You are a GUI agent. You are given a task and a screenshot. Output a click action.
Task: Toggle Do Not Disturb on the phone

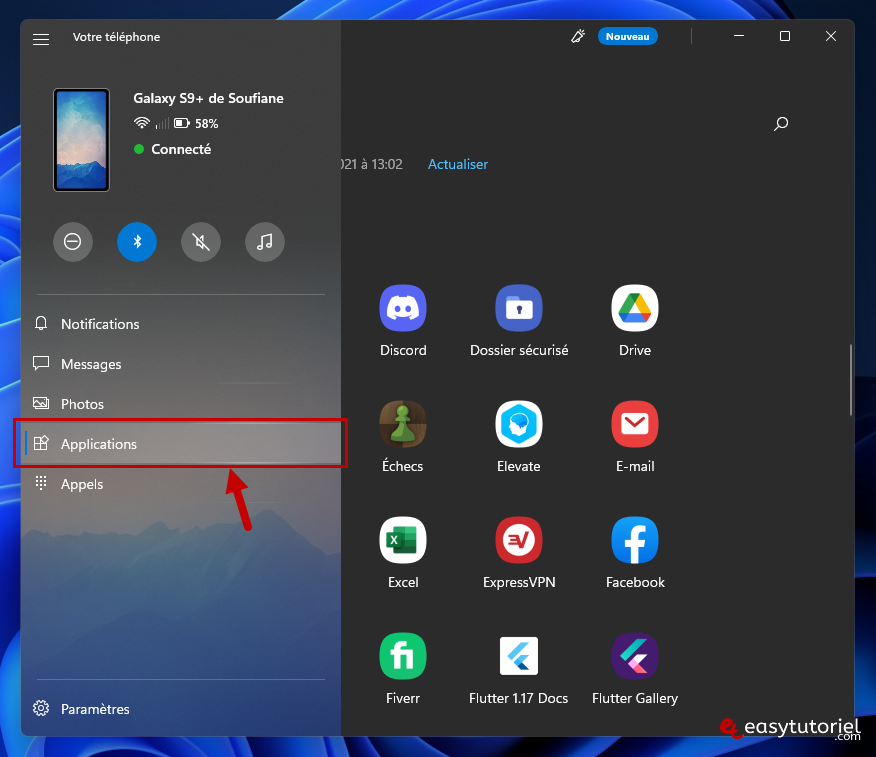coord(73,242)
